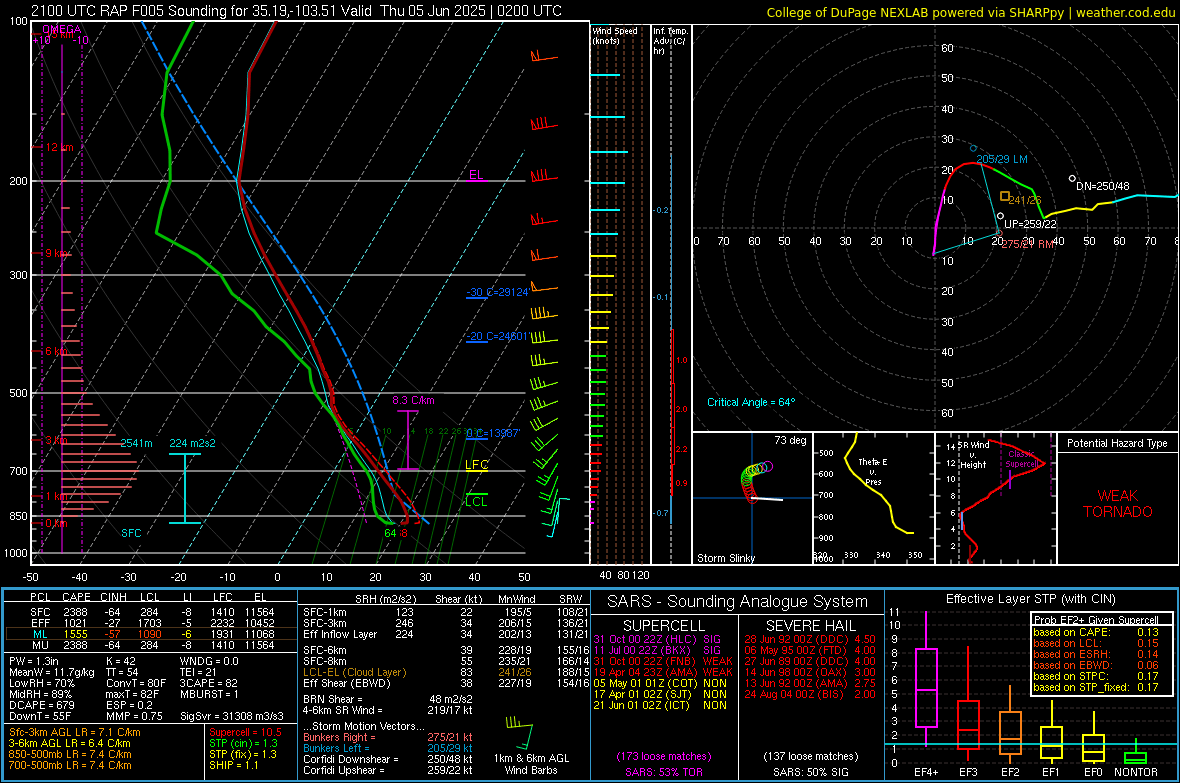This screenshot has width=1180, height=783.
Task: Click the 275/21 RM hodograph label
Action: click(x=1028, y=245)
